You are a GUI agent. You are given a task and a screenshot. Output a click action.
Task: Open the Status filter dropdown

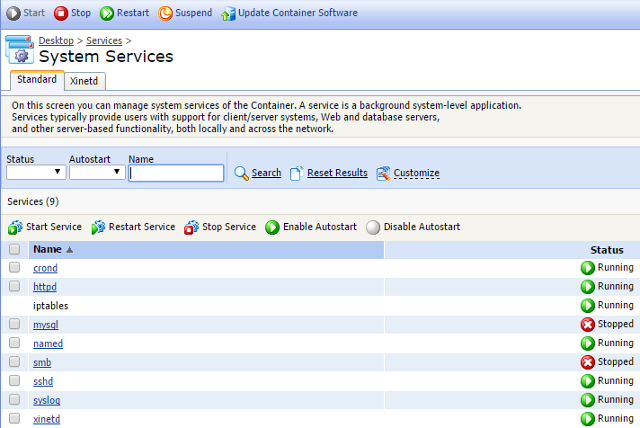tap(36, 172)
